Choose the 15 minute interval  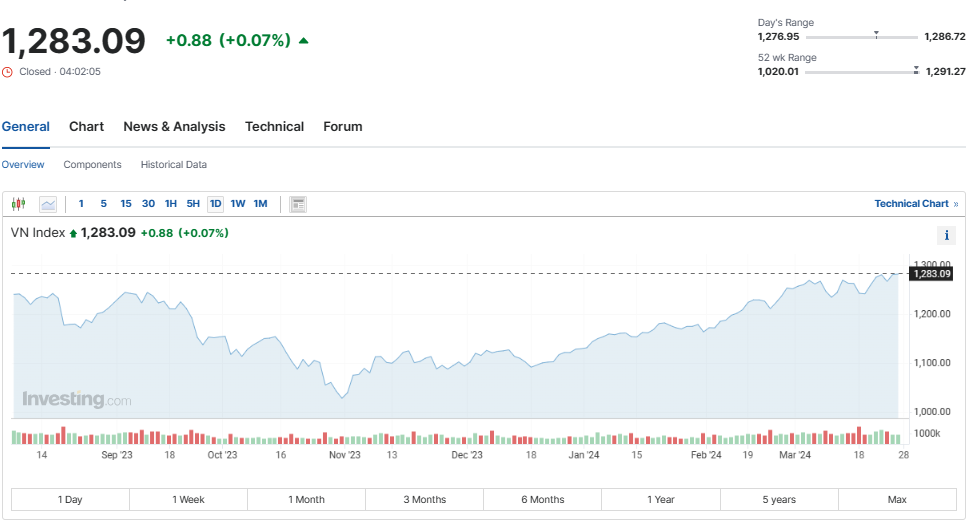(126, 204)
